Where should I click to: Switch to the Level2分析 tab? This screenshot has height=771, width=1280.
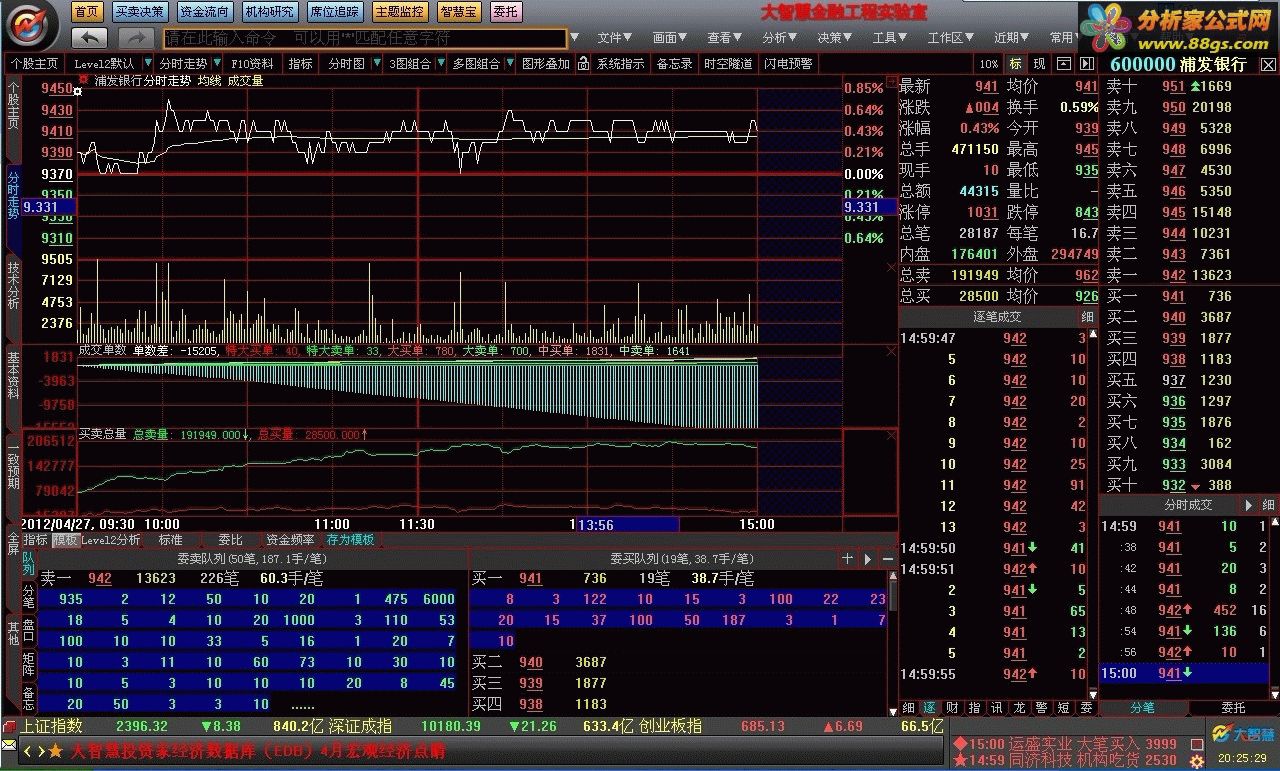pyautogui.click(x=111, y=539)
